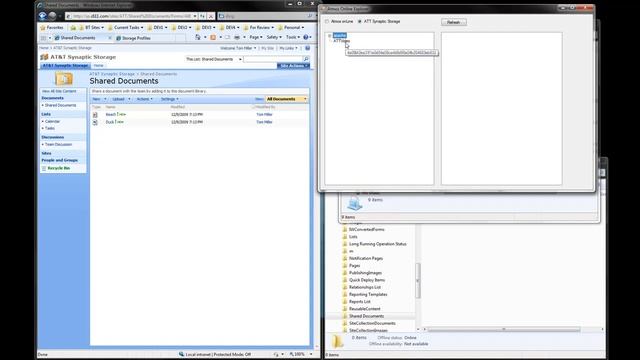Click the View All Site Content link
This screenshot has height=360, width=640.
[x=59, y=91]
